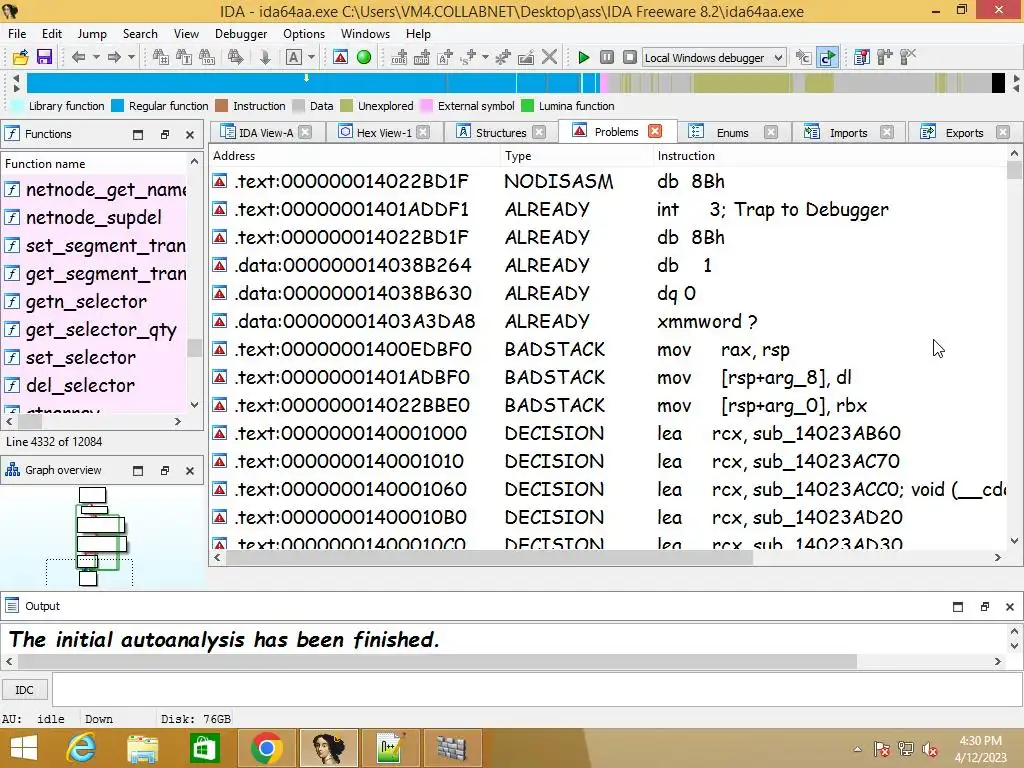This screenshot has width=1024, height=768.
Task: Switch to the Hex View-1 tab
Action: click(384, 133)
